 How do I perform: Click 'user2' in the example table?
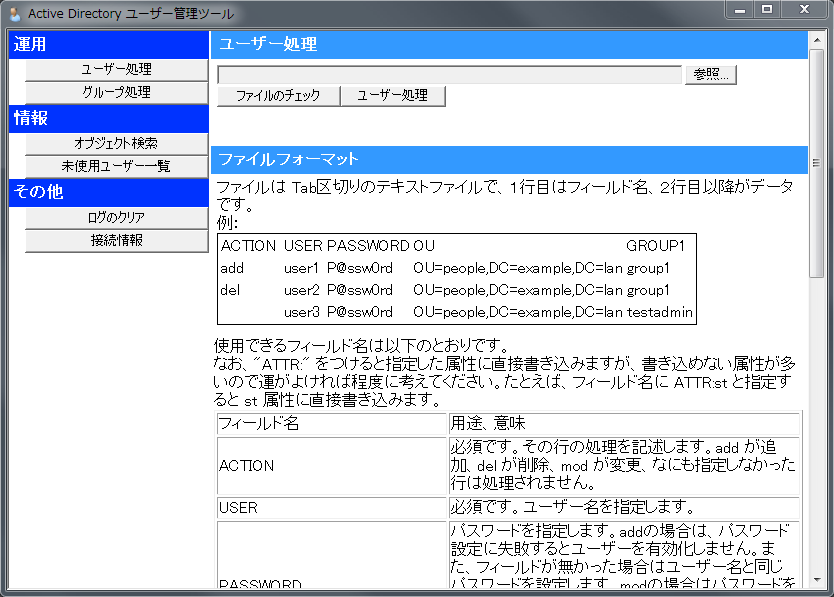coord(302,291)
